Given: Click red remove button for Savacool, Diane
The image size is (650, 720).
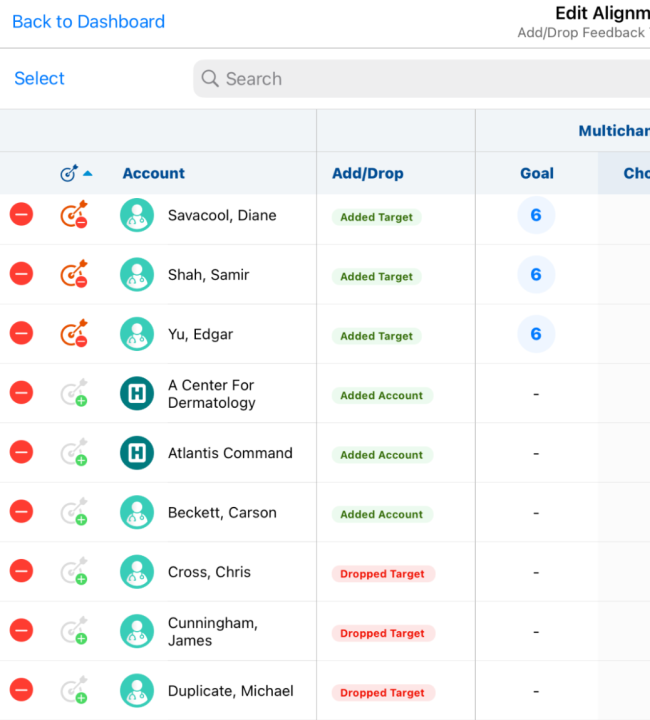Looking at the screenshot, I should [21, 215].
